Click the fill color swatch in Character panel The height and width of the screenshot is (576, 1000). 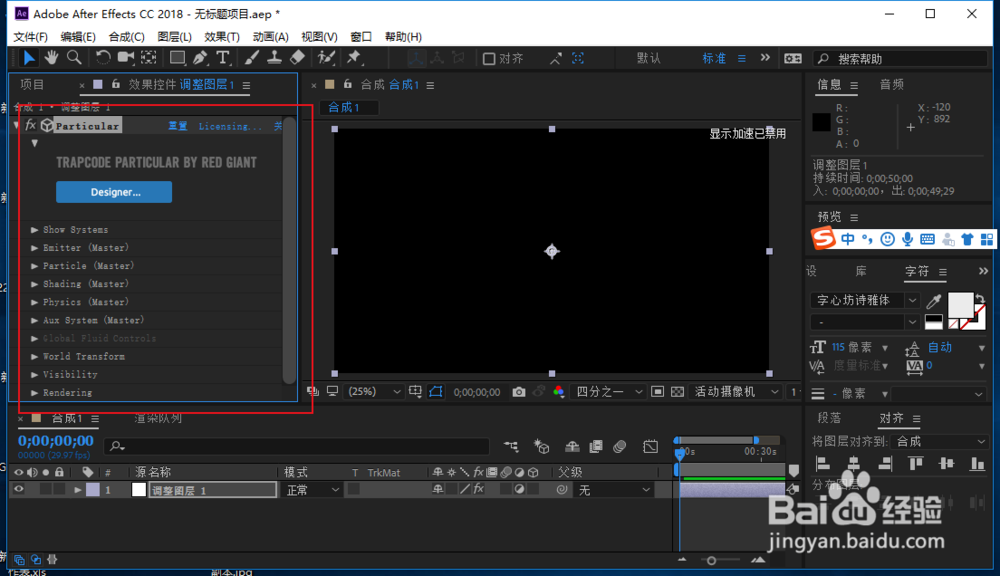(960, 306)
